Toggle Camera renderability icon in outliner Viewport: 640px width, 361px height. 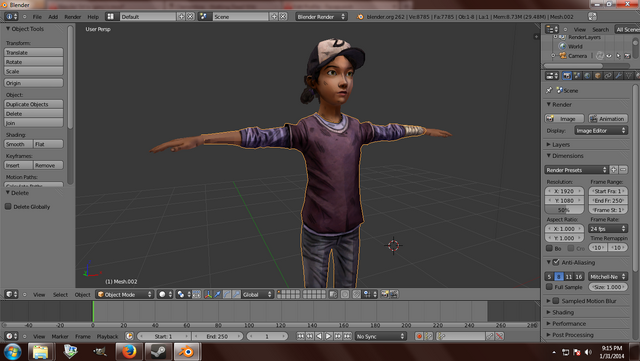628,56
